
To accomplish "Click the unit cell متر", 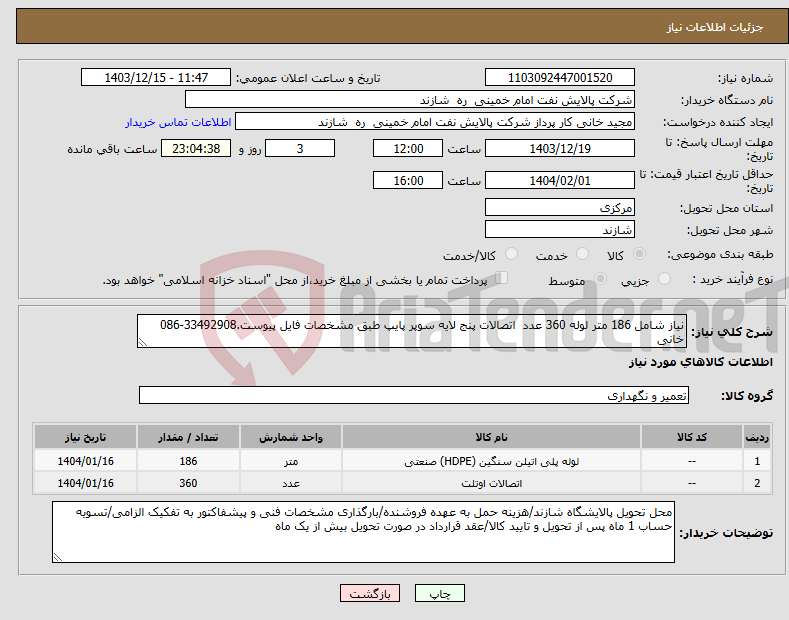I will pos(291,461).
